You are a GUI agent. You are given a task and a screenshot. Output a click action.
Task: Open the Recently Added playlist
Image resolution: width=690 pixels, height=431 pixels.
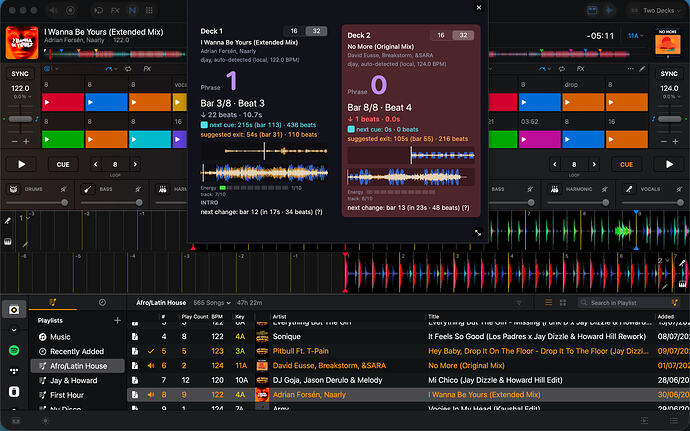coord(77,351)
